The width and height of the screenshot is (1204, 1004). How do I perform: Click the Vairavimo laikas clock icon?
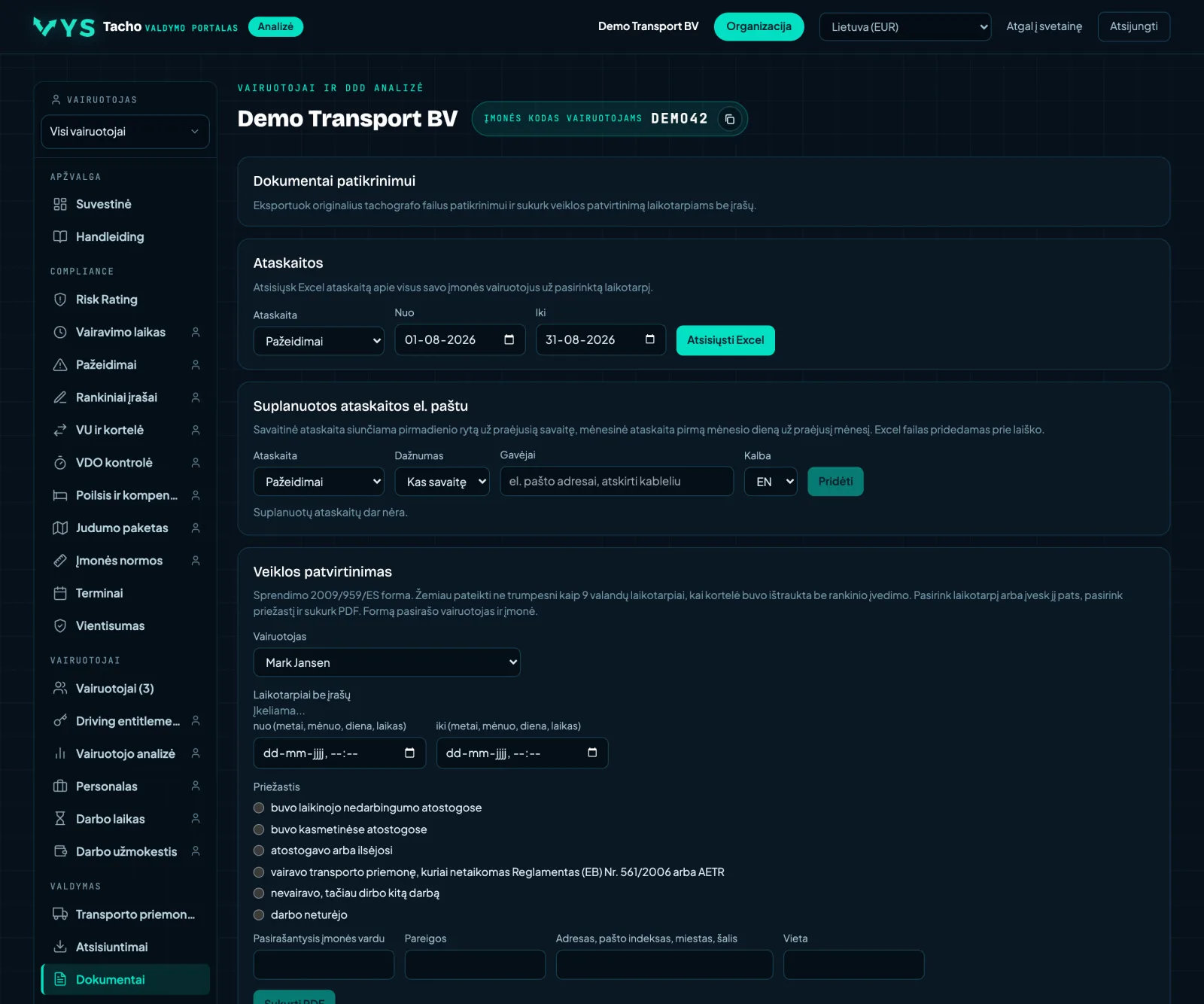[x=60, y=332]
